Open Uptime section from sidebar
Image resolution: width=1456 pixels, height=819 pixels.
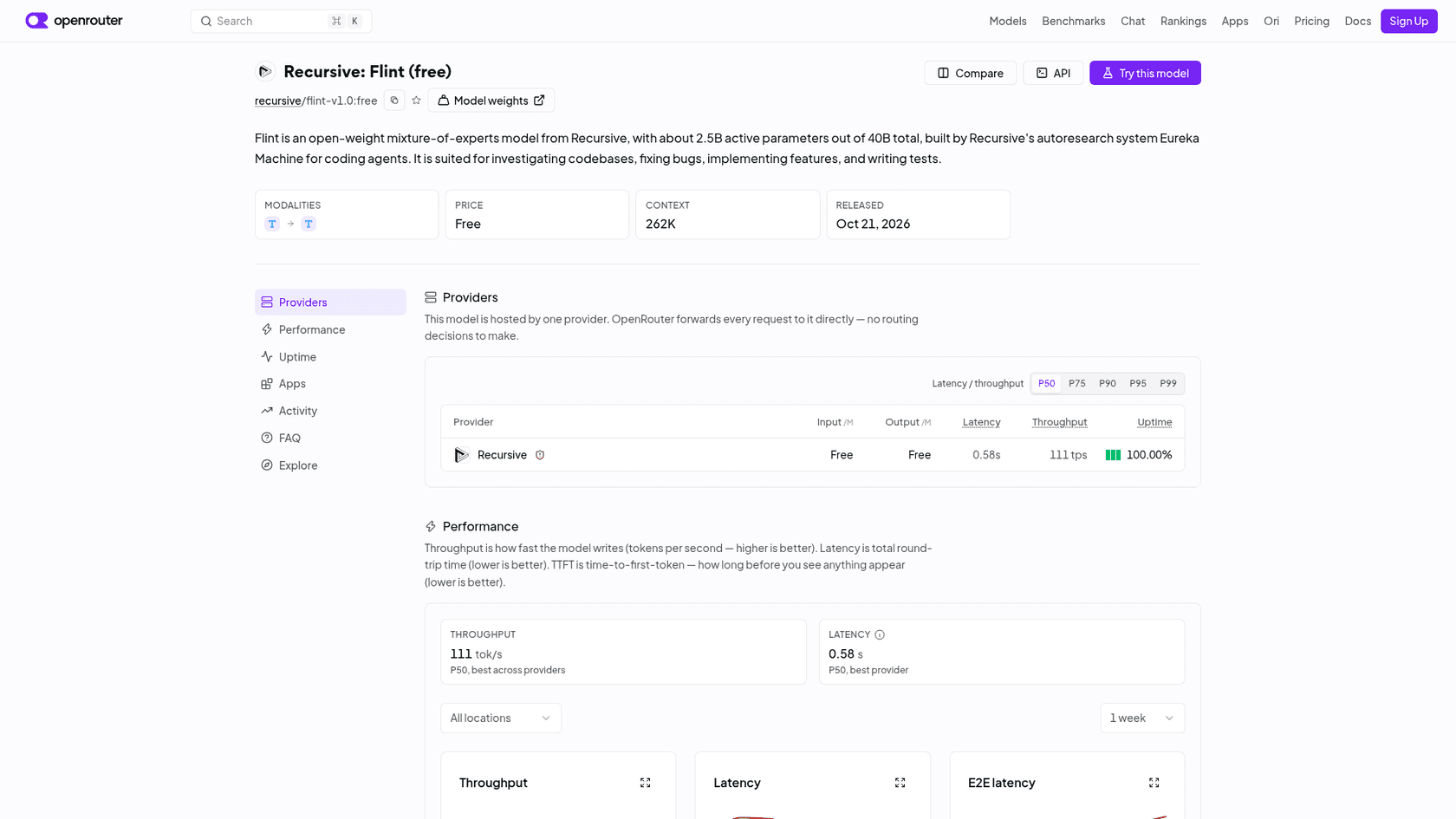[330, 357]
